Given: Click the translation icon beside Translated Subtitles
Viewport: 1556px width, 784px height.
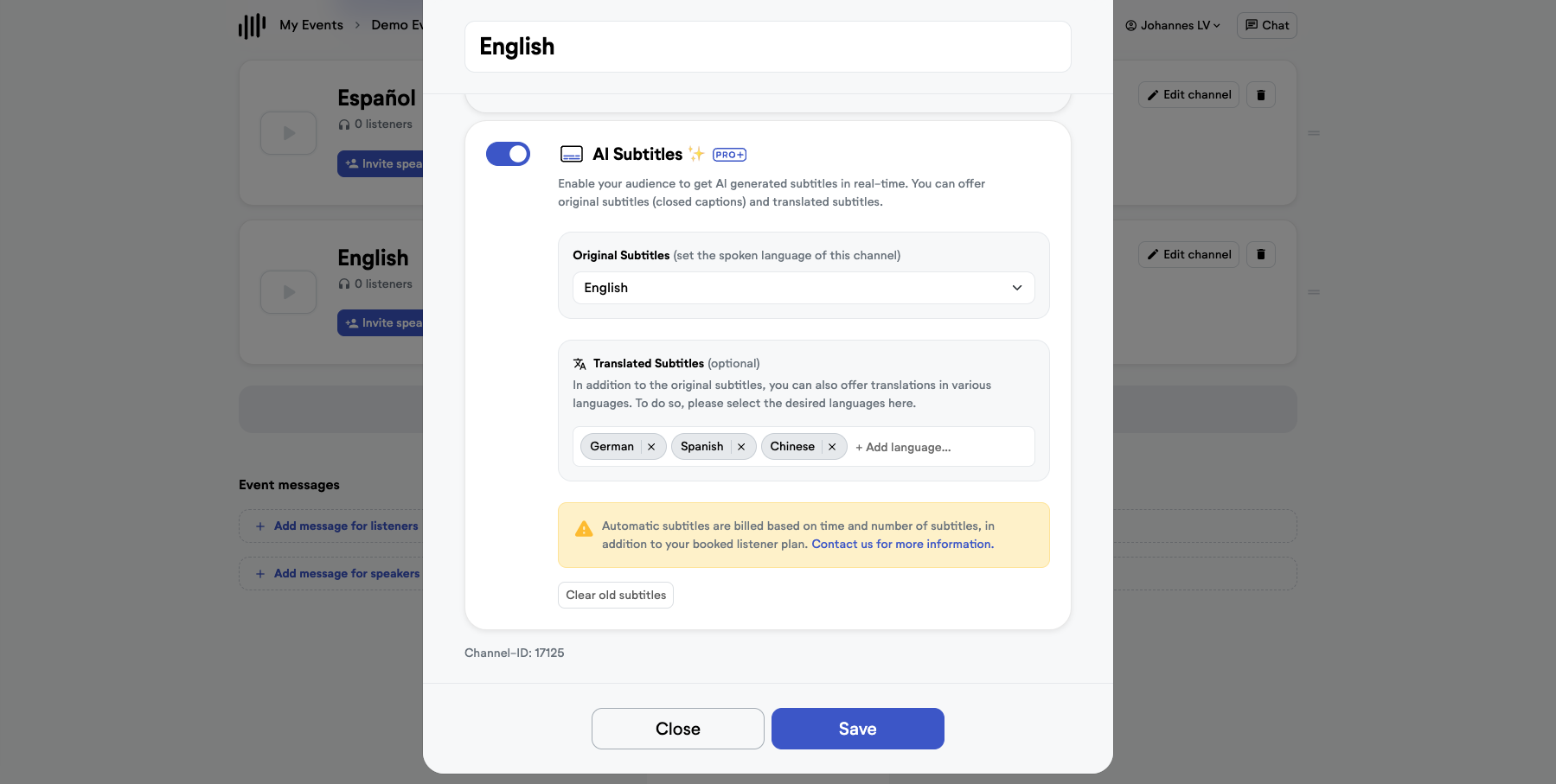Looking at the screenshot, I should pyautogui.click(x=579, y=363).
